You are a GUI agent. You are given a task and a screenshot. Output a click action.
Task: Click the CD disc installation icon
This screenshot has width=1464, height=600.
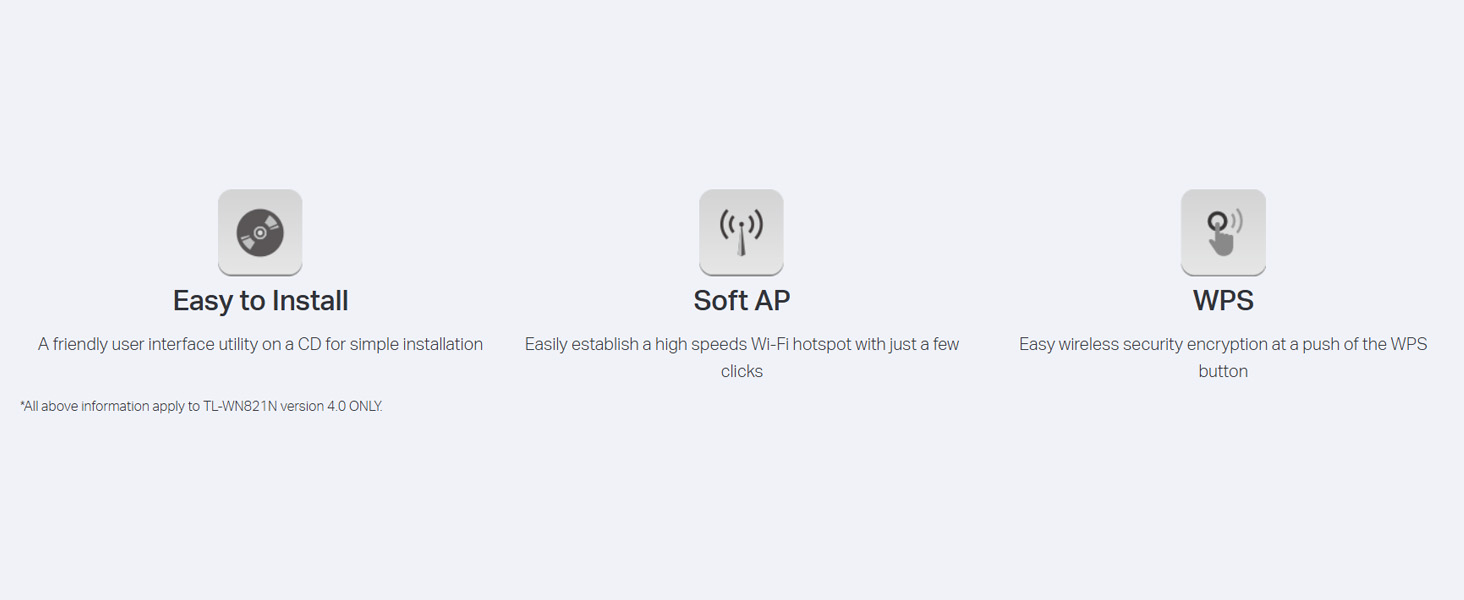(x=260, y=232)
